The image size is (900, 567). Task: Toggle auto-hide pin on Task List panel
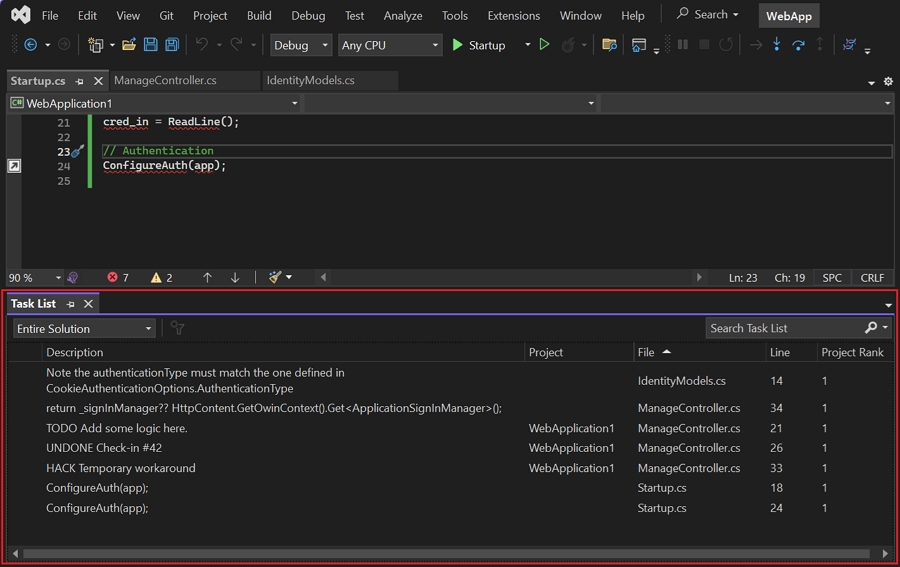71,304
